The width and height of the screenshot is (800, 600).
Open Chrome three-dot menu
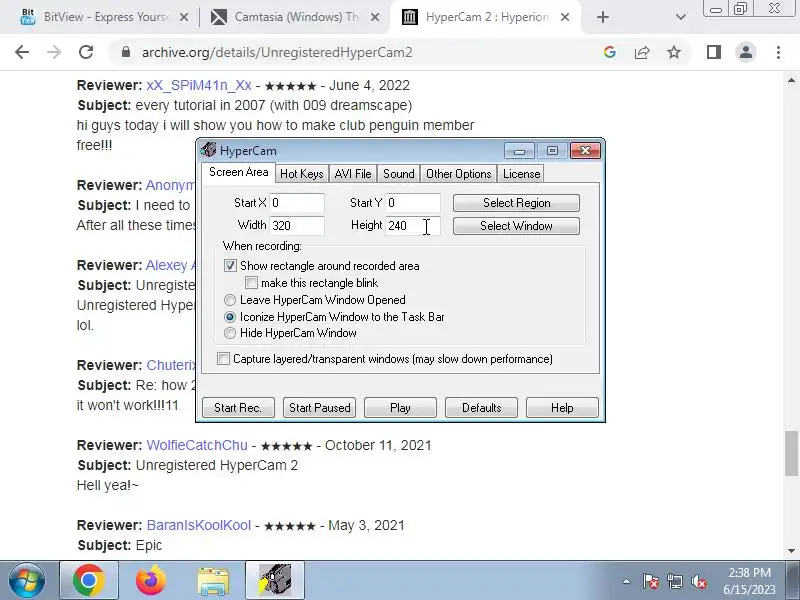pos(778,52)
